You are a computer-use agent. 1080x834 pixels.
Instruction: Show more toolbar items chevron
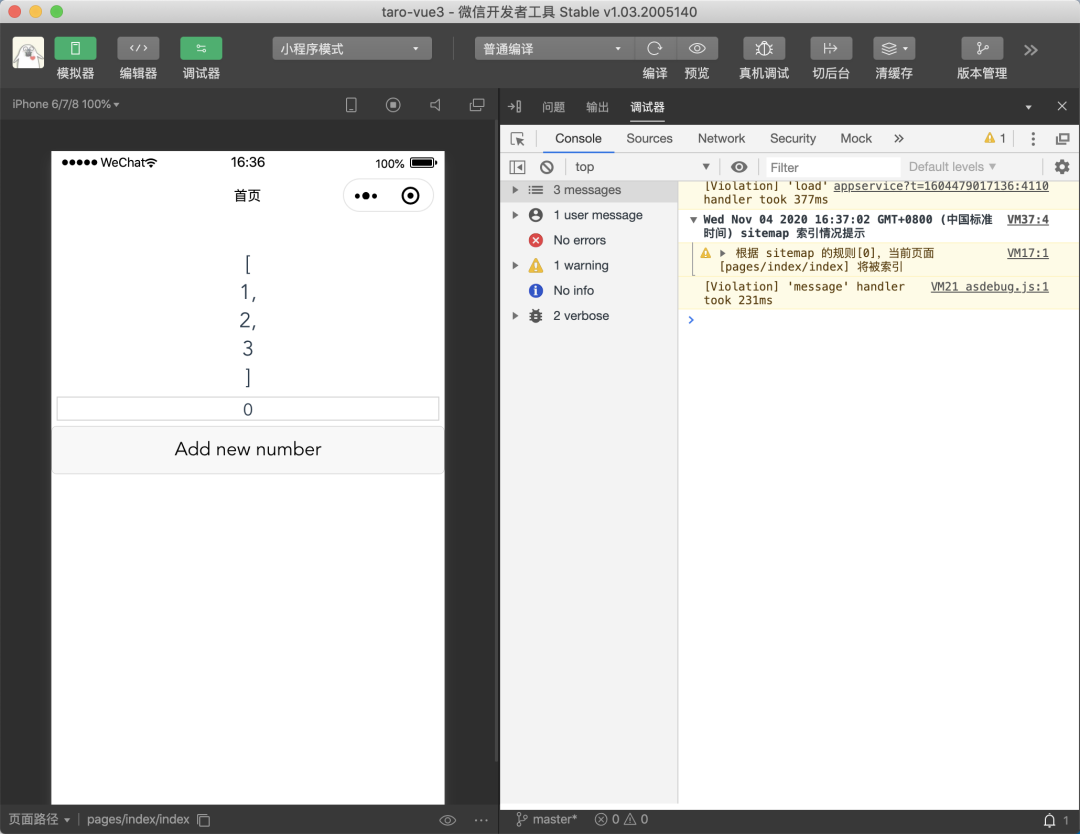(1030, 50)
